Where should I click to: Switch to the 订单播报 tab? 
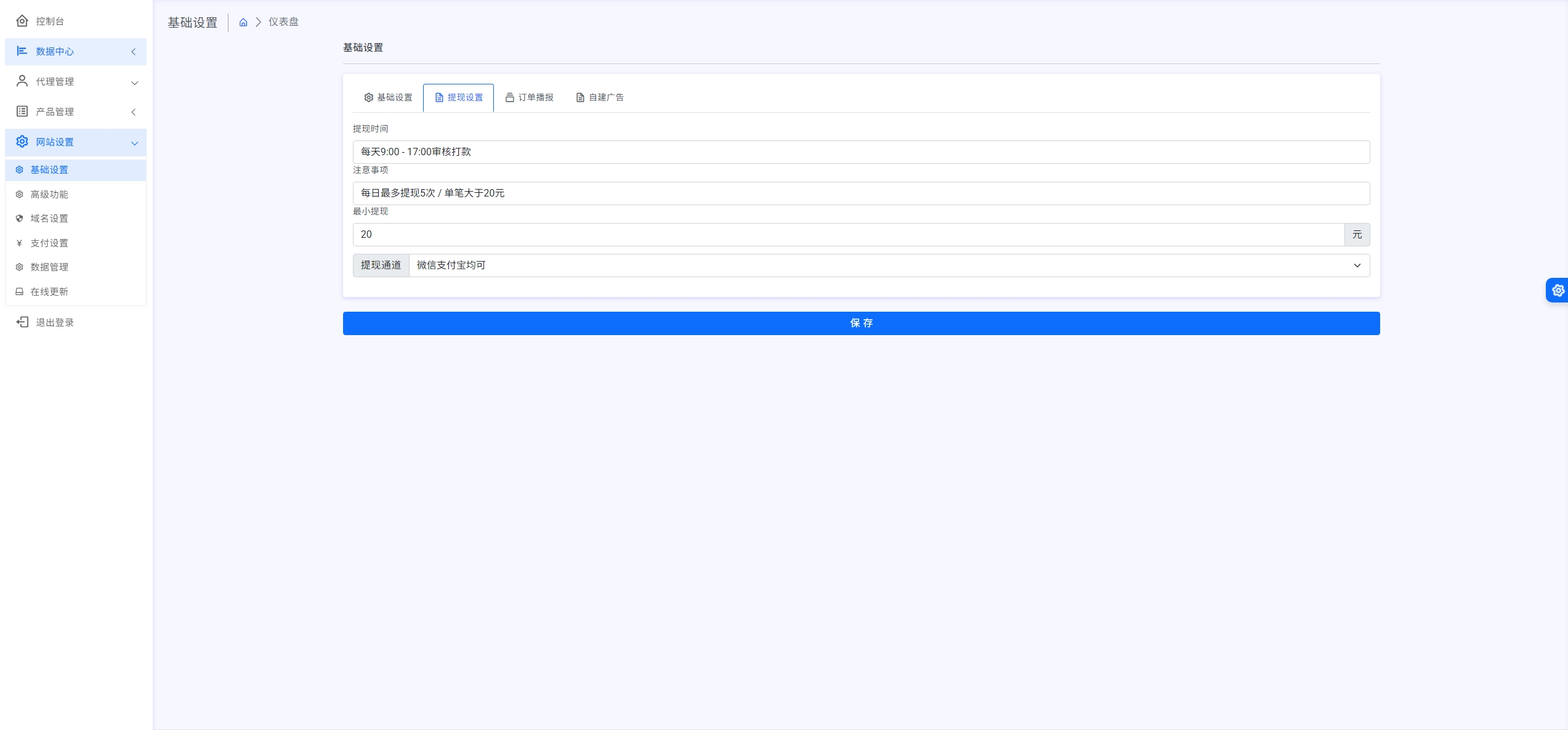tap(529, 97)
